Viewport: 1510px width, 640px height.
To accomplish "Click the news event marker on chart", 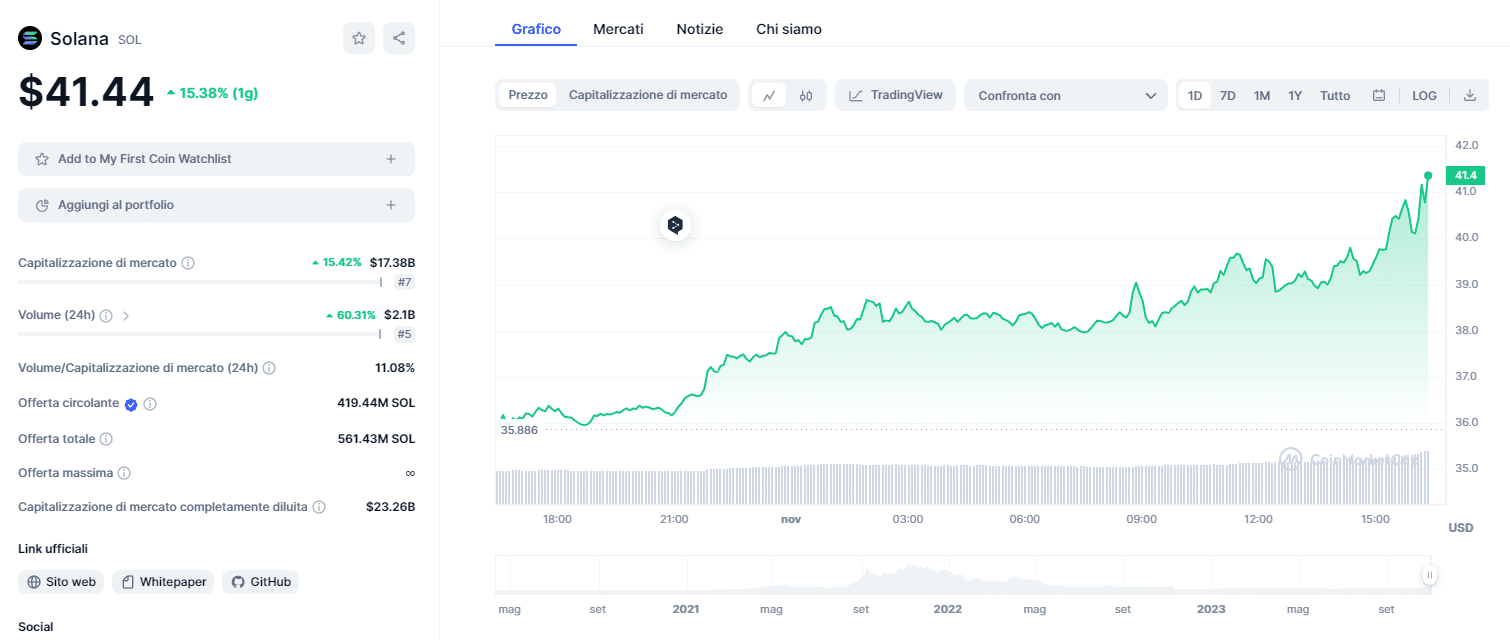I will point(675,225).
